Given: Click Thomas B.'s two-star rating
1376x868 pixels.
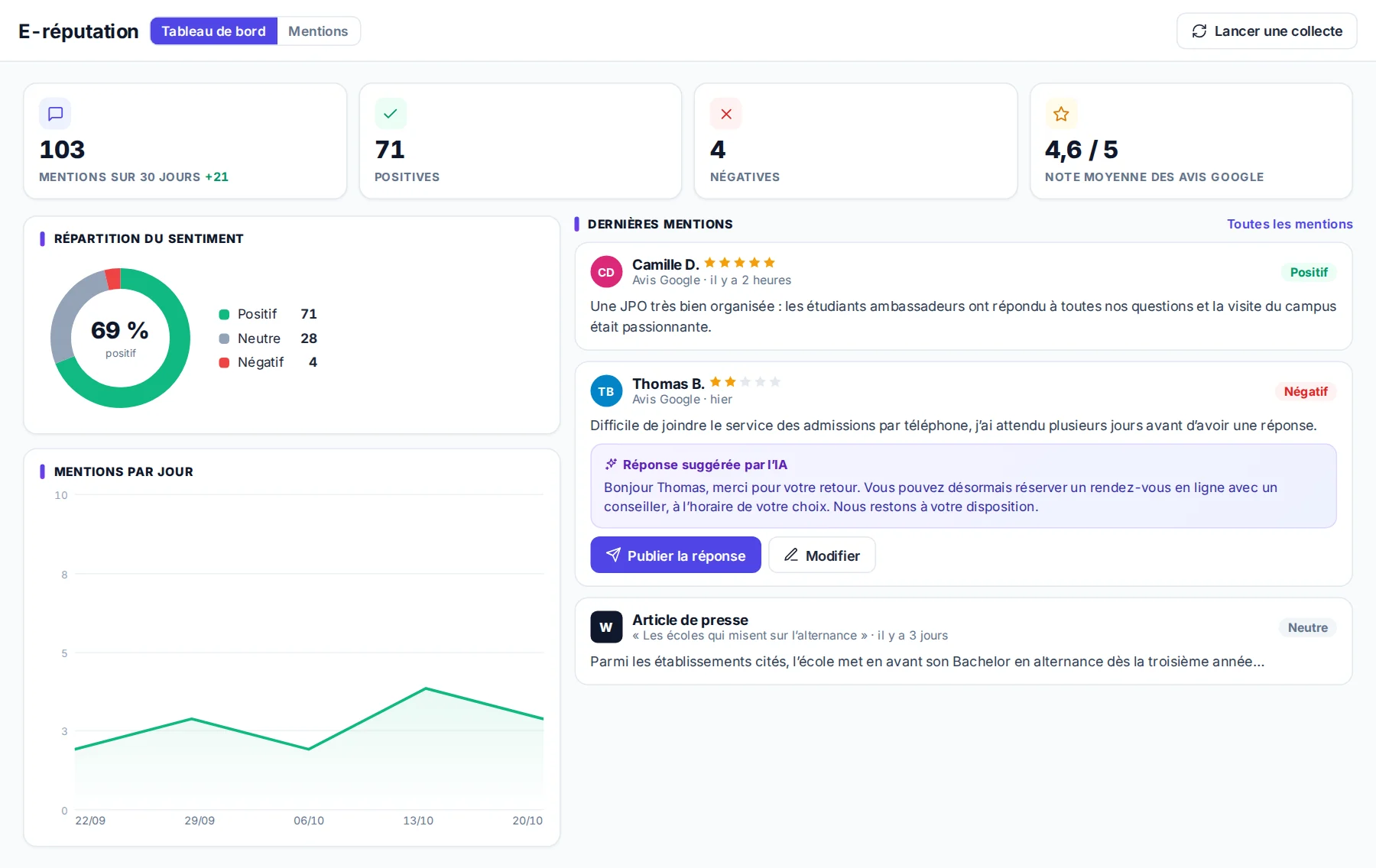Looking at the screenshot, I should point(745,382).
